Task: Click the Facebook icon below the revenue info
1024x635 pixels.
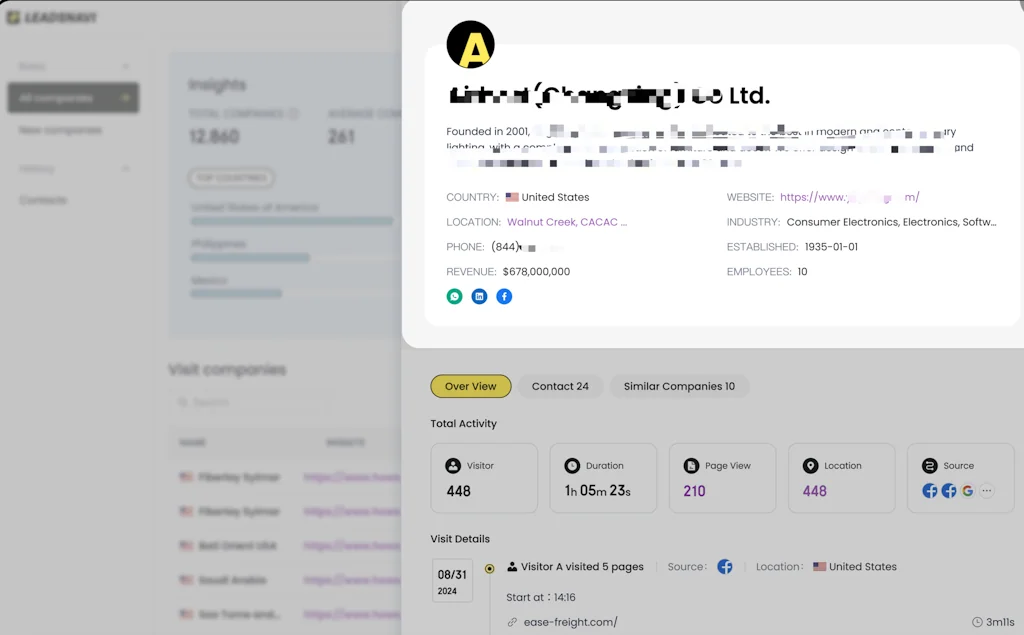Action: (x=504, y=296)
